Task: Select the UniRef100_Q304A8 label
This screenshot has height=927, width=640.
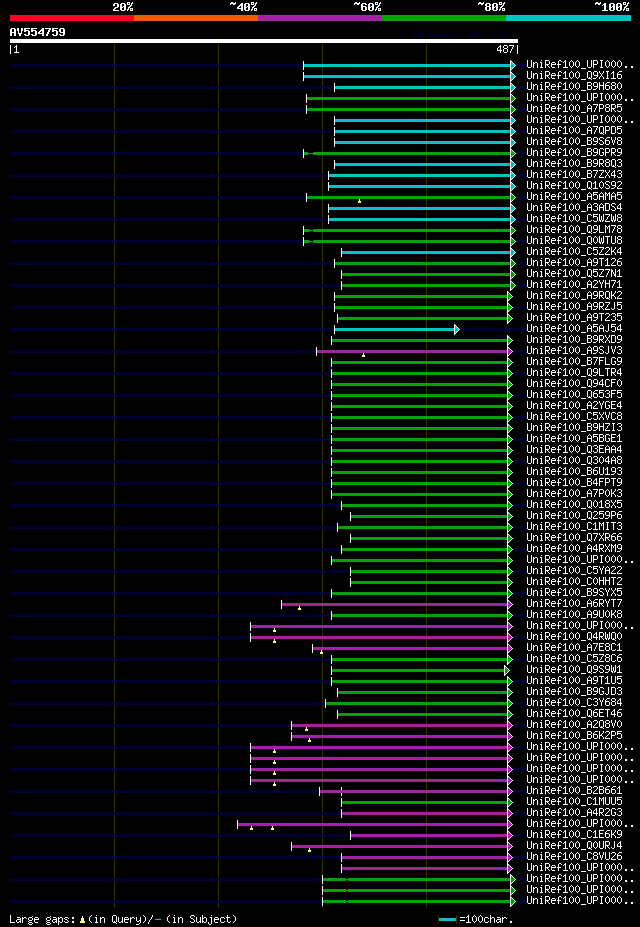Action: pyautogui.click(x=574, y=460)
